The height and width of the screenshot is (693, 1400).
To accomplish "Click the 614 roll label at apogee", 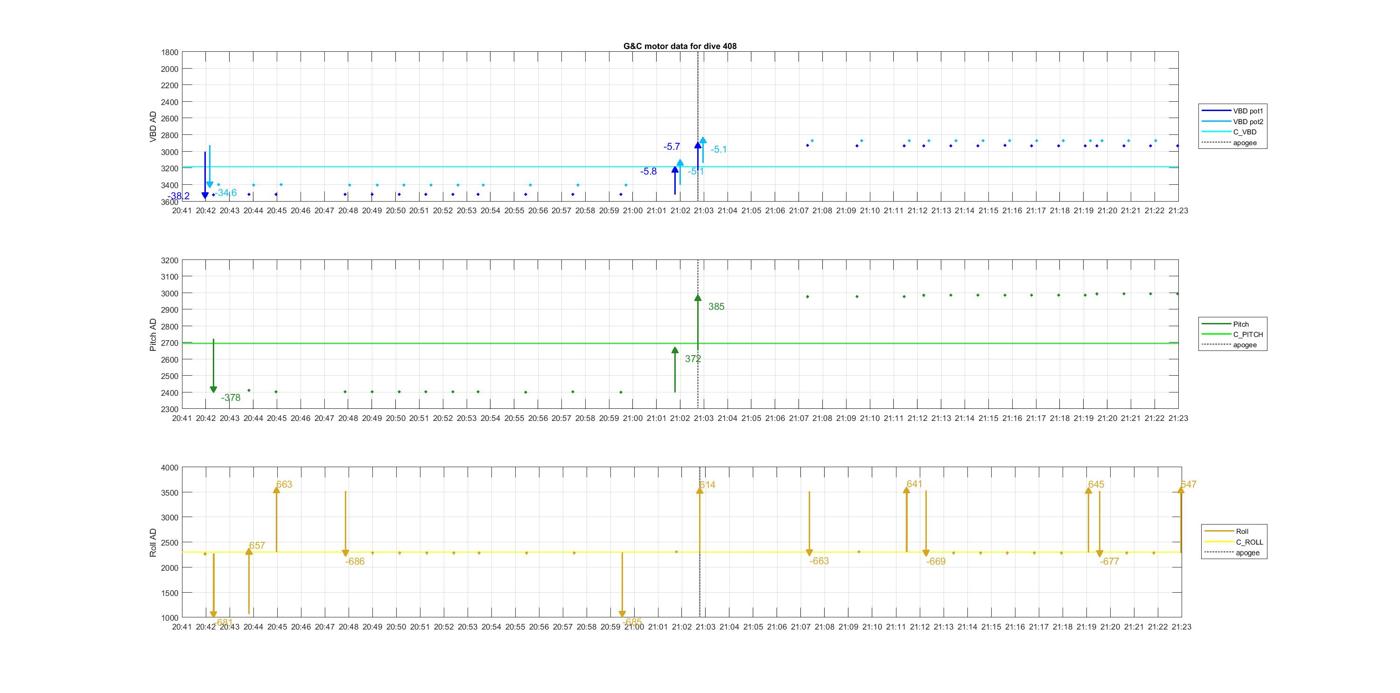I will [x=707, y=485].
